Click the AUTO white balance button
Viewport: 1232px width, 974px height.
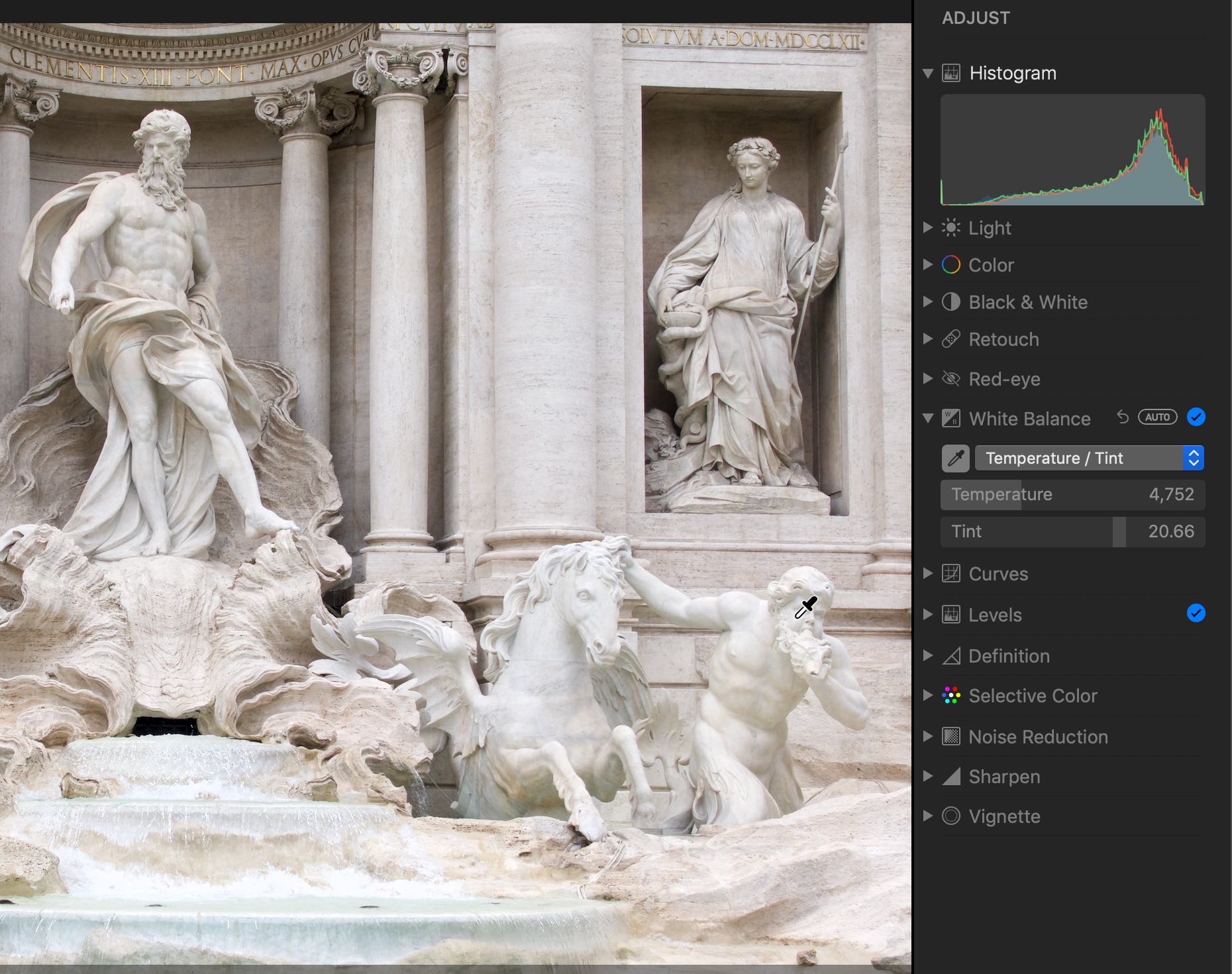(x=1158, y=417)
